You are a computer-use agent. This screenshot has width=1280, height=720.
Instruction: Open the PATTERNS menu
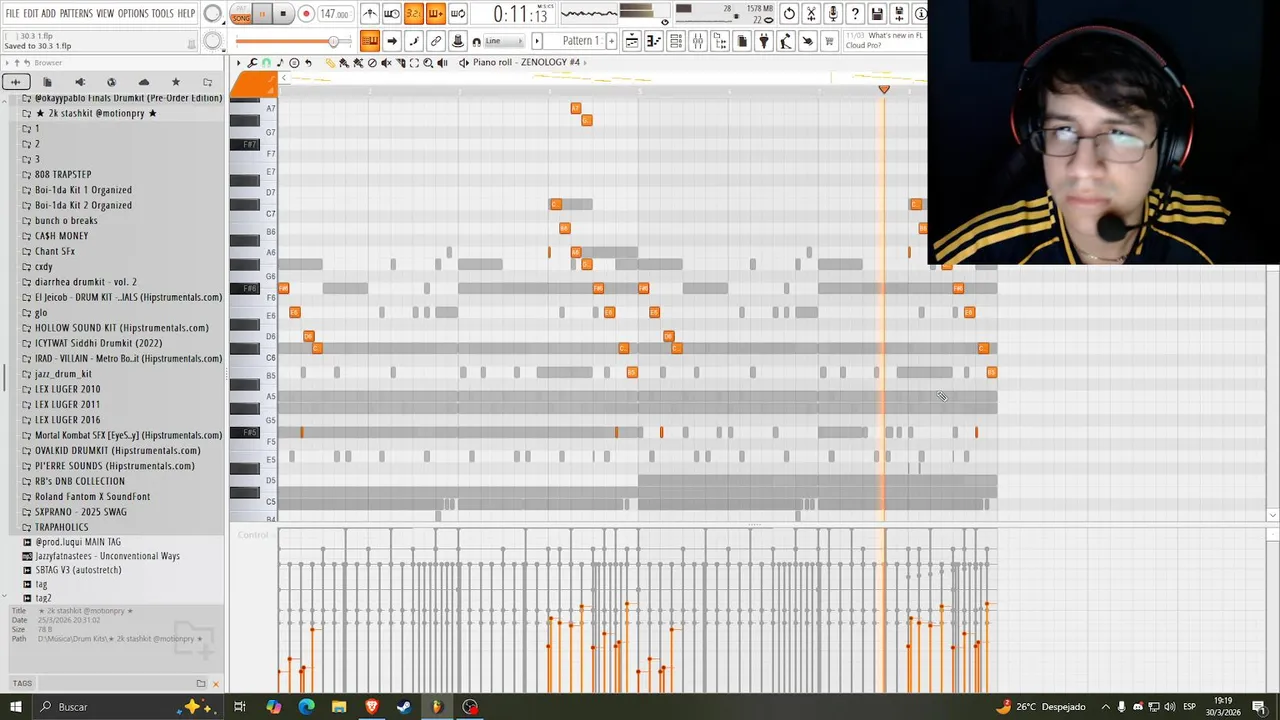pyautogui.click(x=76, y=14)
